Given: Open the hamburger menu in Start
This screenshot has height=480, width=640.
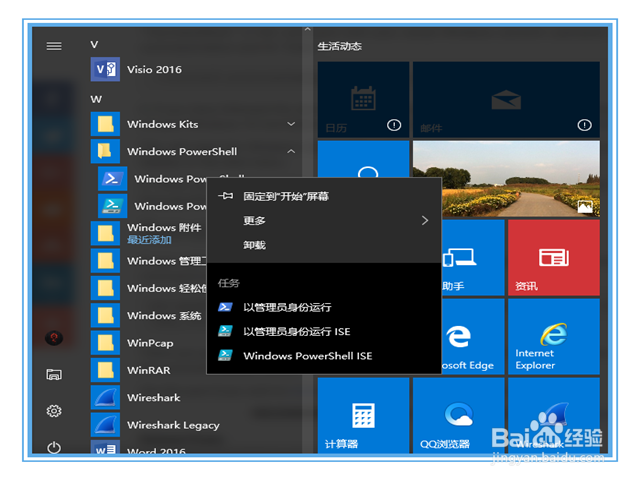Looking at the screenshot, I should tap(54, 46).
